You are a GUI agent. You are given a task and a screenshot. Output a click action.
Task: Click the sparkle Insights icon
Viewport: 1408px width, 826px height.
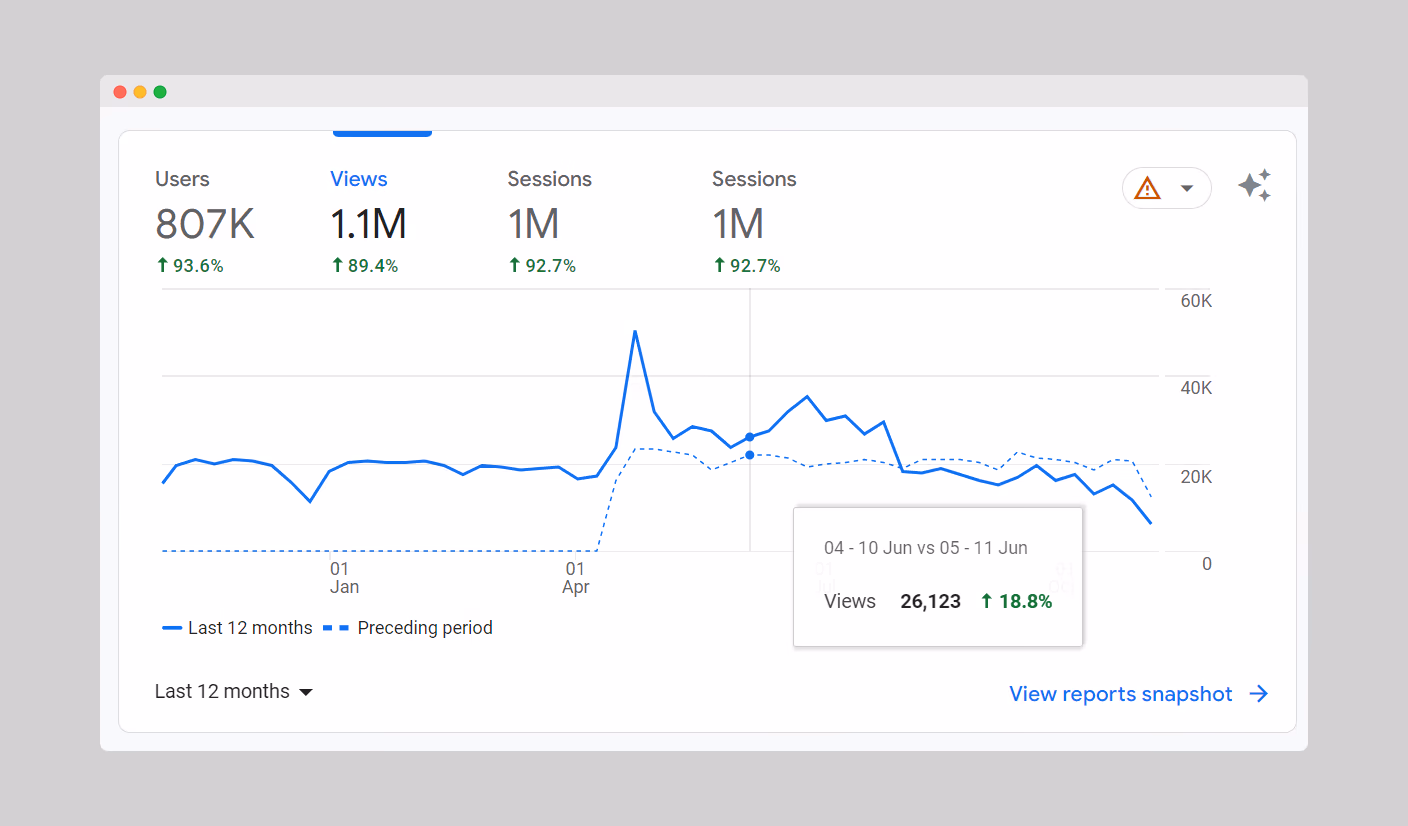[x=1254, y=186]
